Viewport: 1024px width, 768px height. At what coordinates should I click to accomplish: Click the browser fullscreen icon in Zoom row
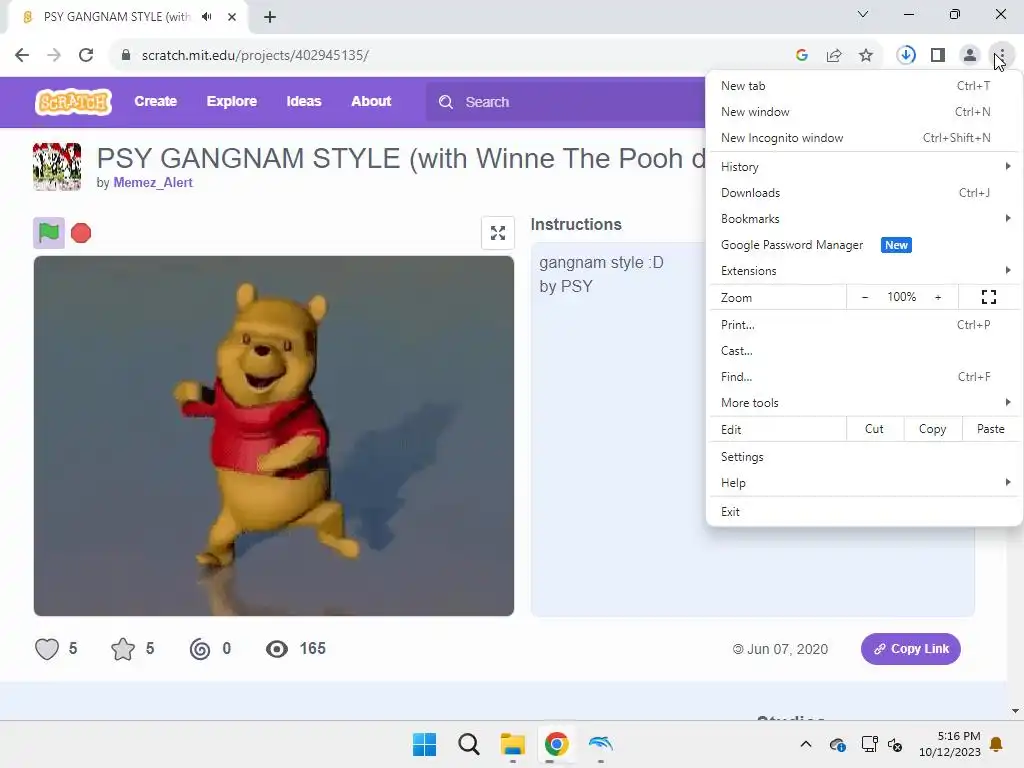pyautogui.click(x=989, y=297)
